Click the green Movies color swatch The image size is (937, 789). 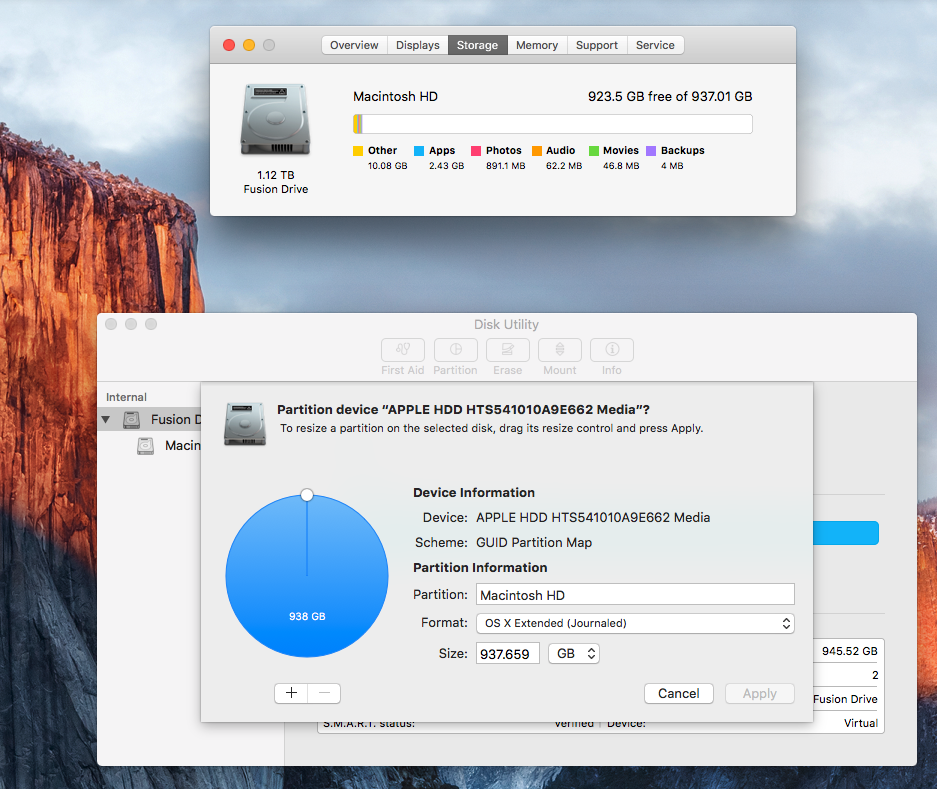point(593,151)
